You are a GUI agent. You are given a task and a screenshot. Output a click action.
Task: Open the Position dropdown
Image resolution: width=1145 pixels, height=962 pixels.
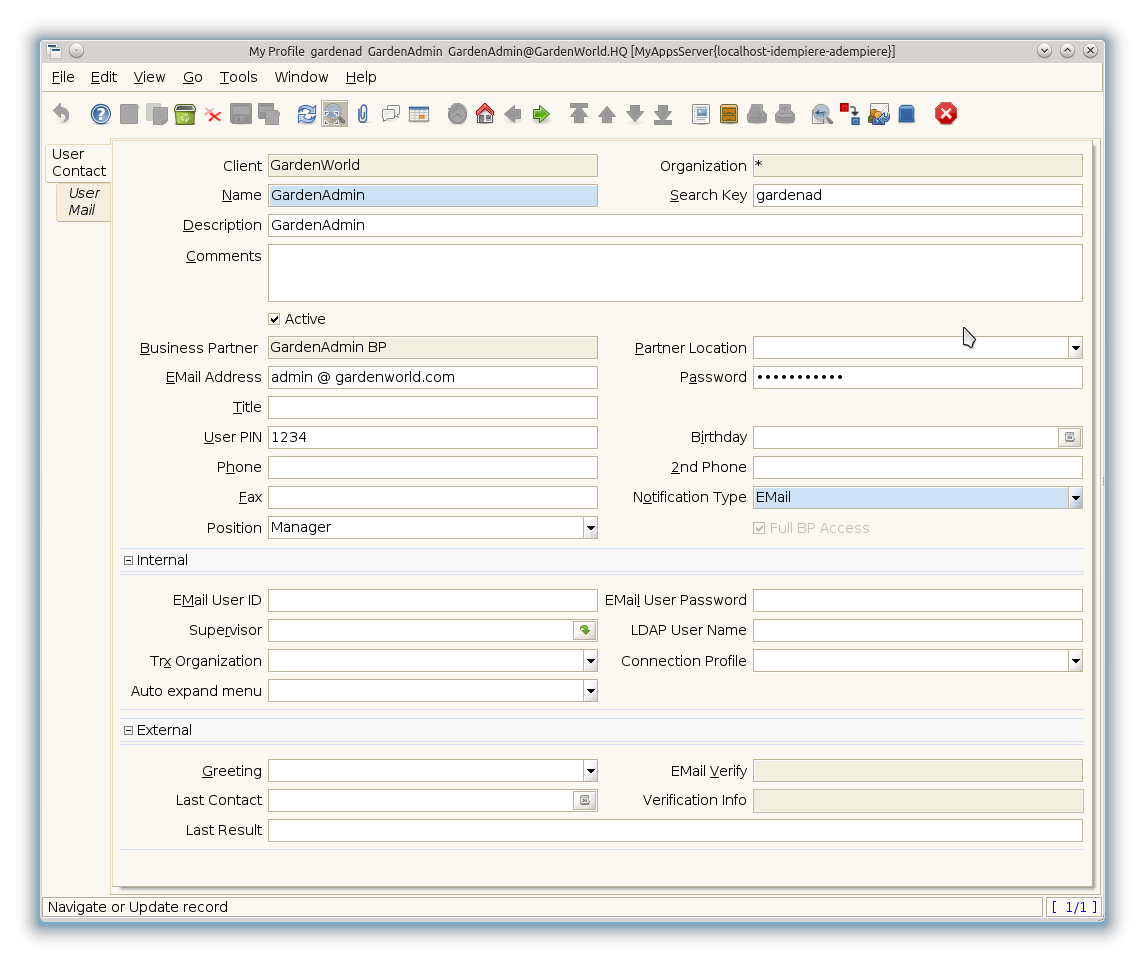(x=590, y=528)
